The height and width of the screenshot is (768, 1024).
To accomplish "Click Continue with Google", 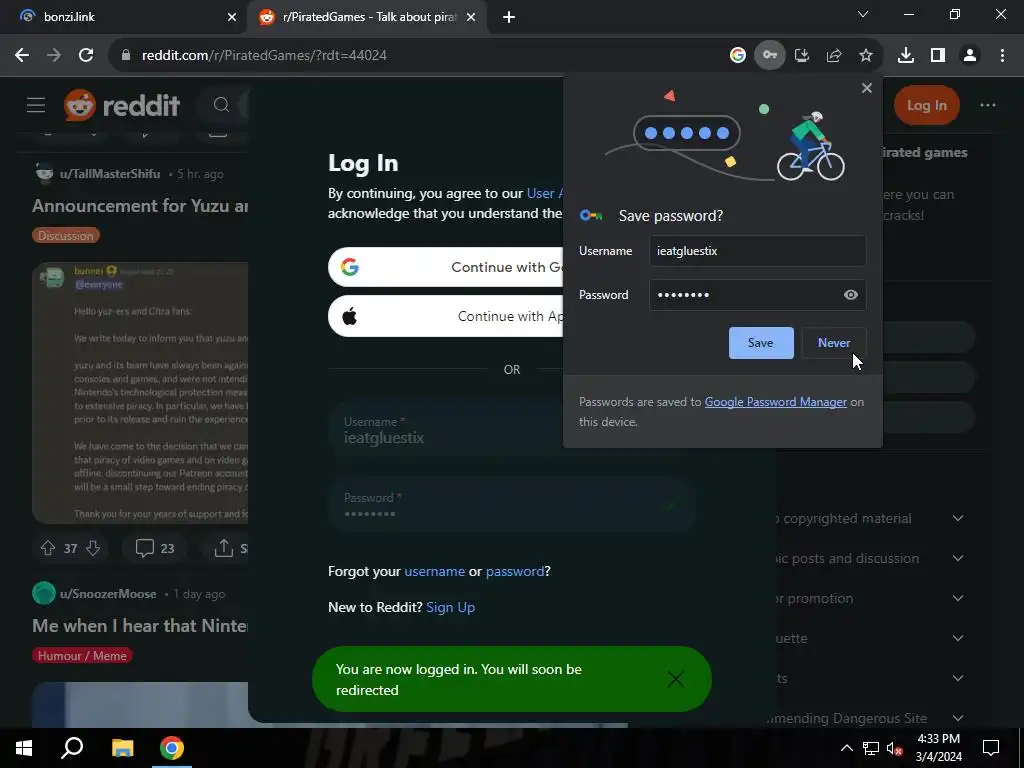I will (445, 267).
